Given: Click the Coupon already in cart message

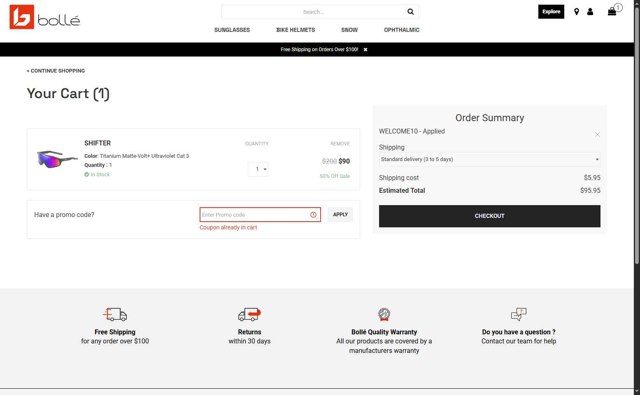Looking at the screenshot, I should click(x=228, y=227).
